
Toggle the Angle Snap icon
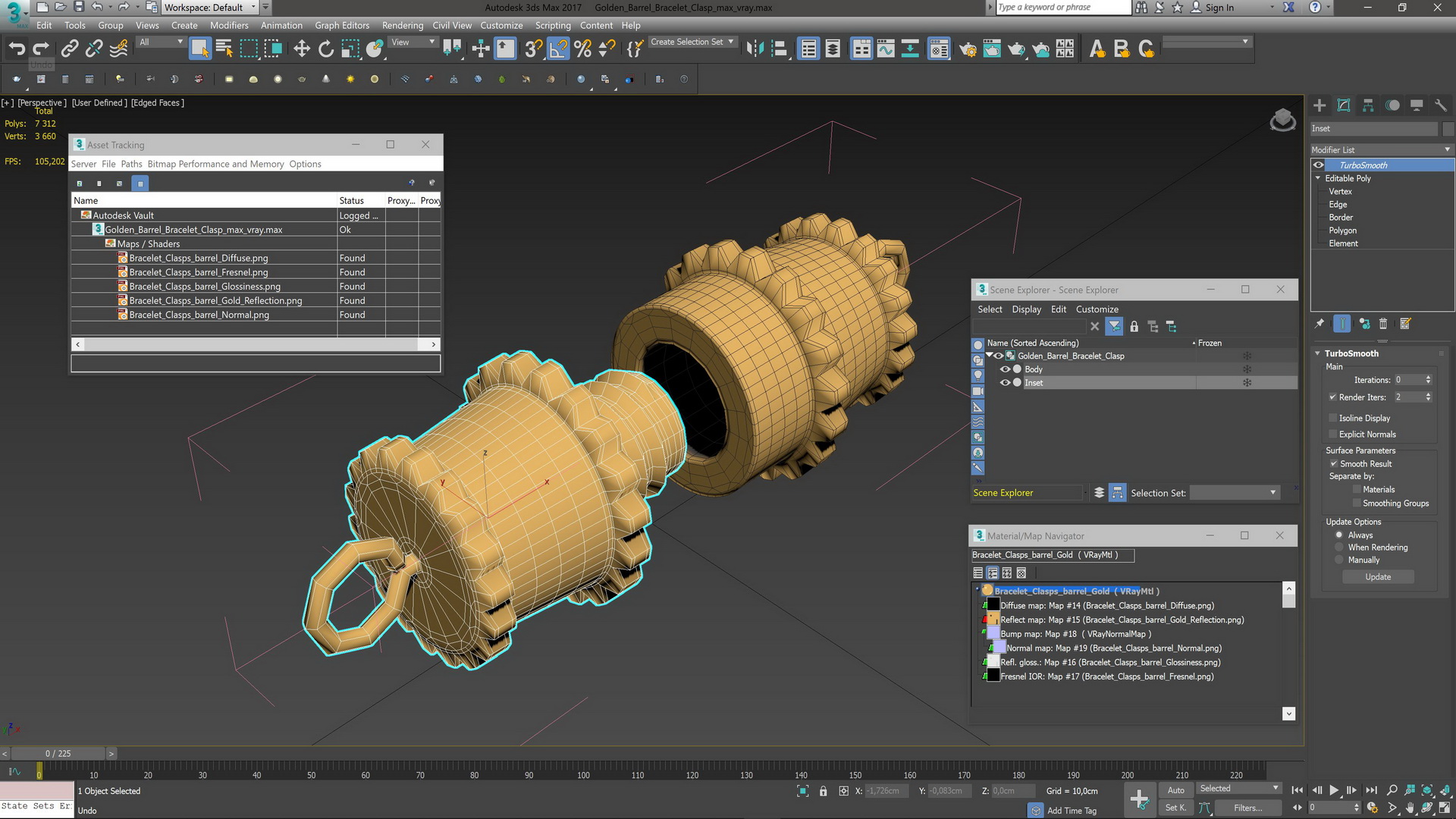(x=558, y=49)
